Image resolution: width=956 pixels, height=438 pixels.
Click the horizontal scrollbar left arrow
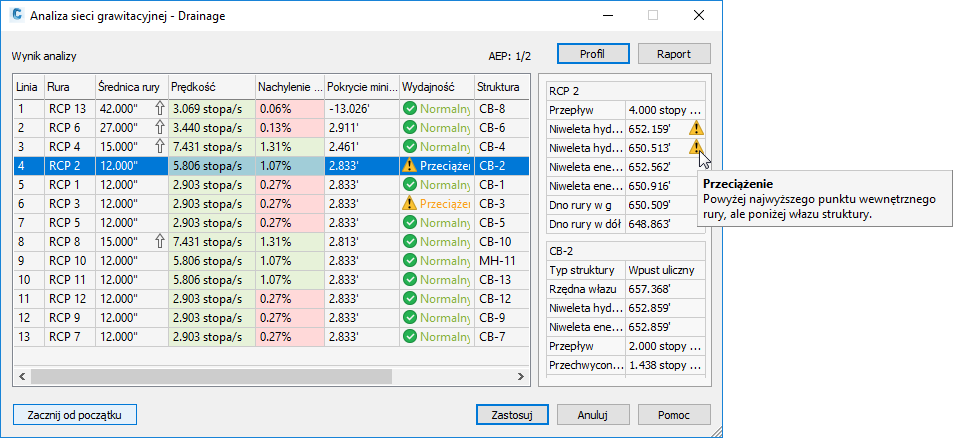click(21, 376)
